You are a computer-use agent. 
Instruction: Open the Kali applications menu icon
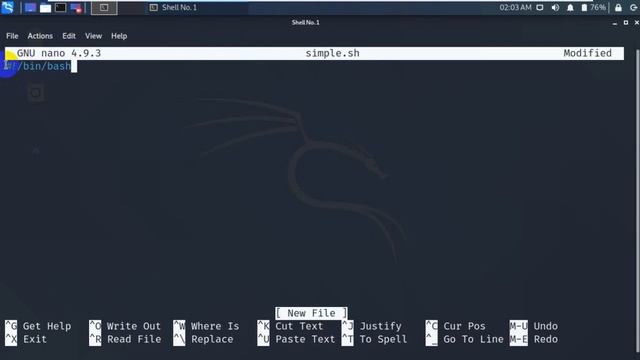coord(7,7)
